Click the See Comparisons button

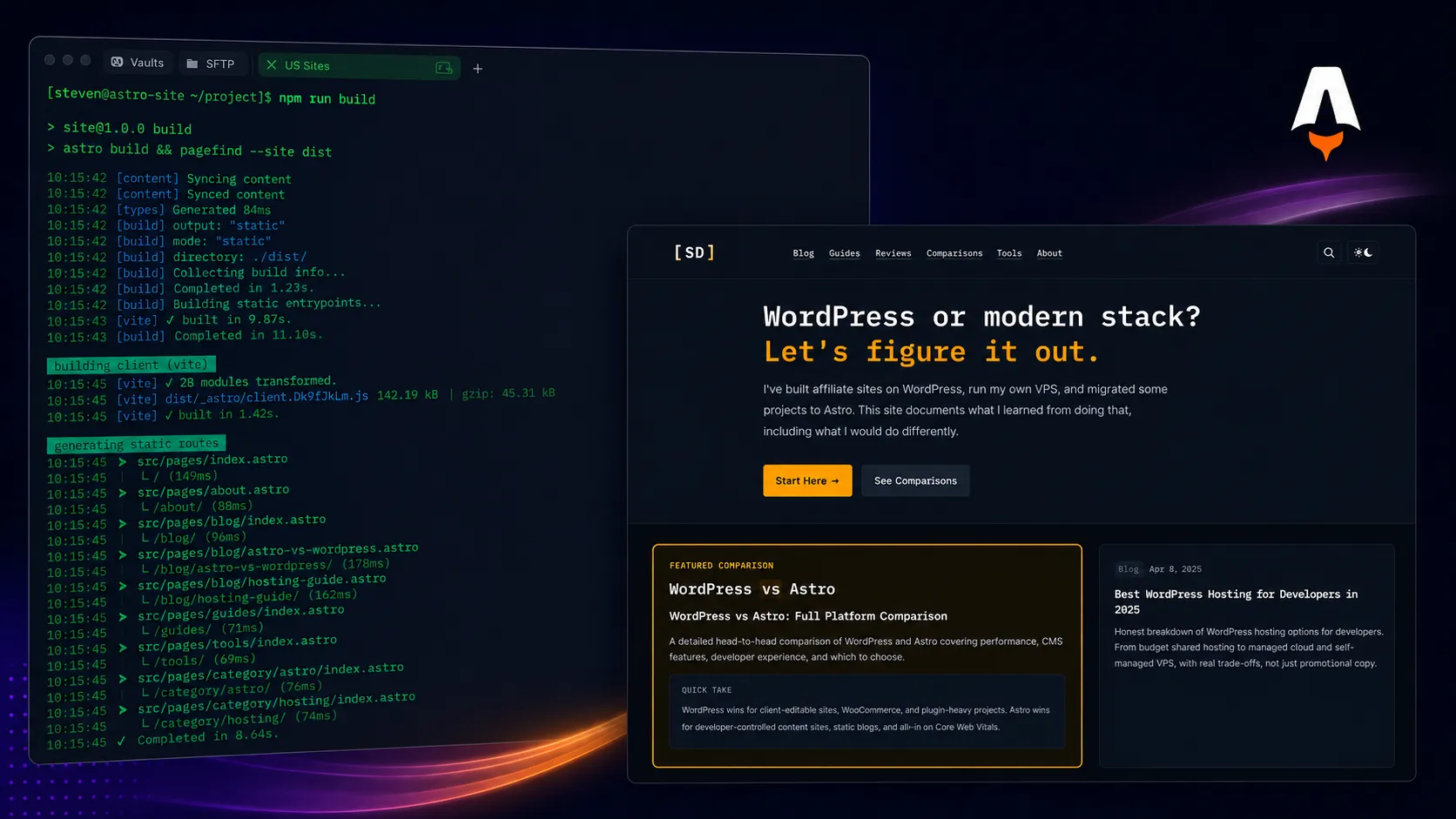coord(915,480)
